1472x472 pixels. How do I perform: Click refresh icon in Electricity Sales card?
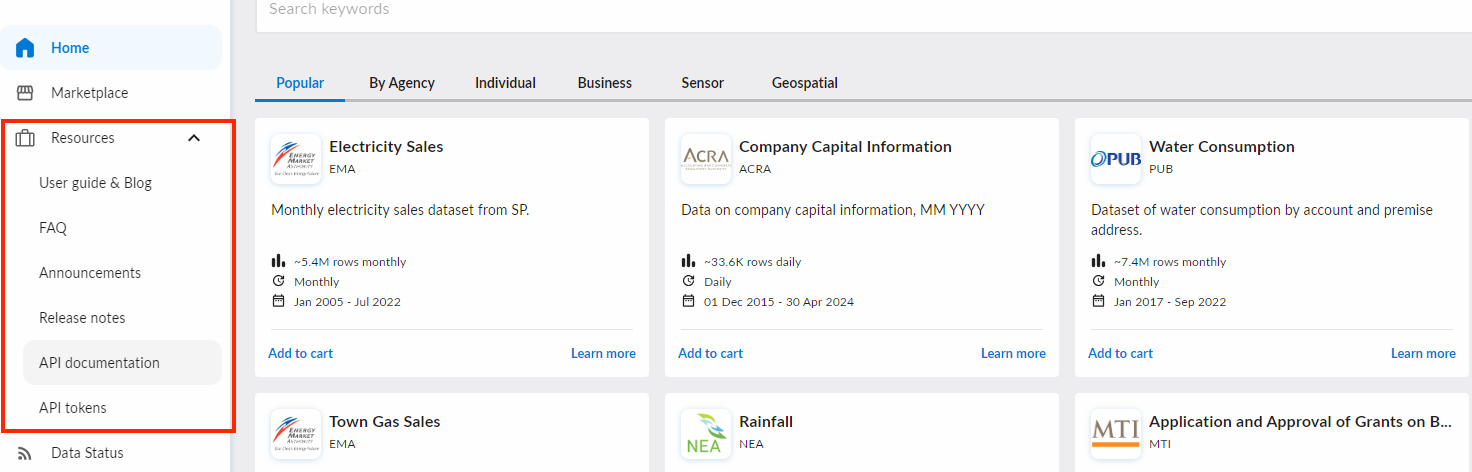coord(279,281)
